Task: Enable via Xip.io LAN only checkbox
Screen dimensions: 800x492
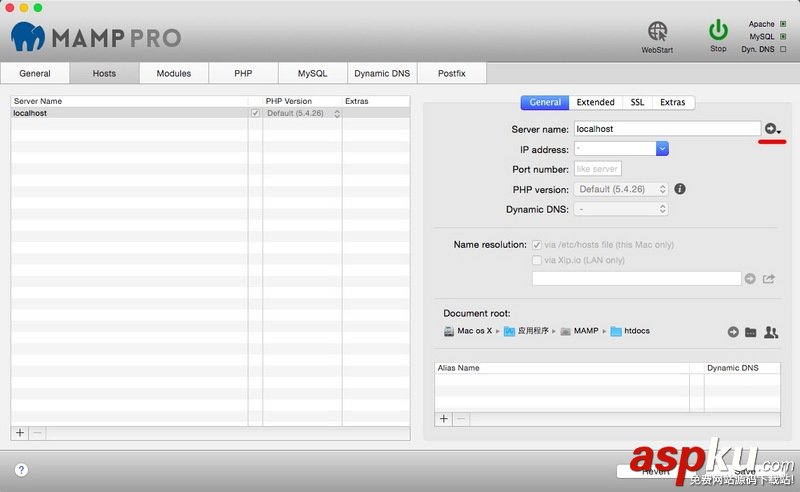Action: pos(537,260)
